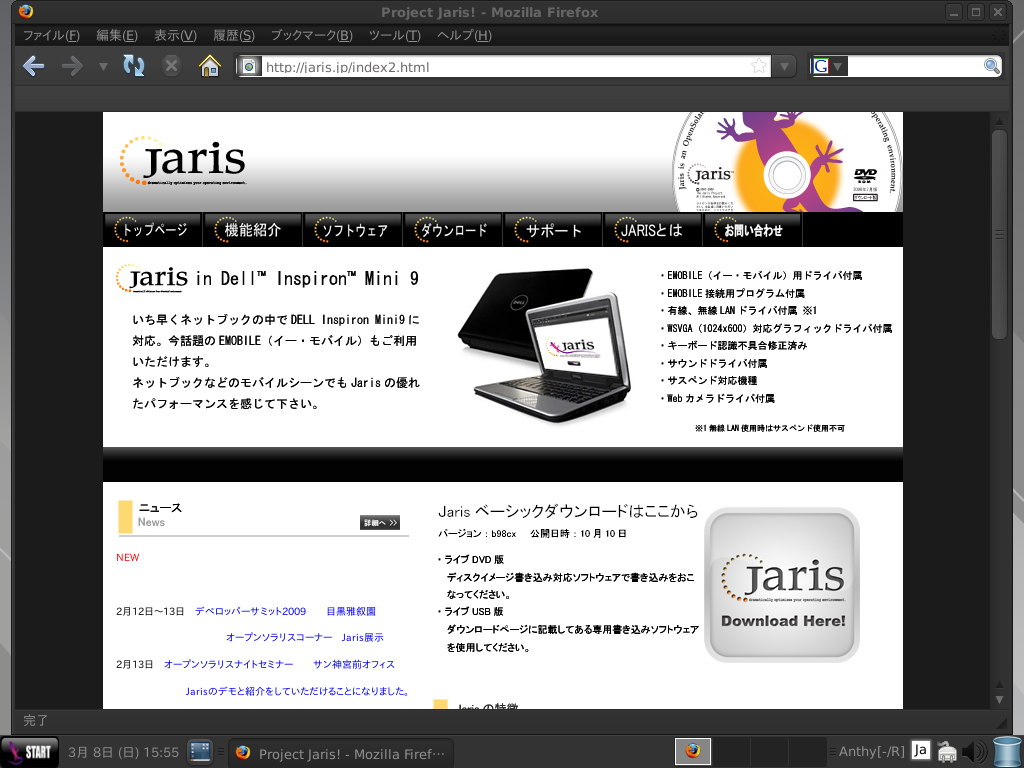Click the network connection icon in system tray

pos(946,751)
